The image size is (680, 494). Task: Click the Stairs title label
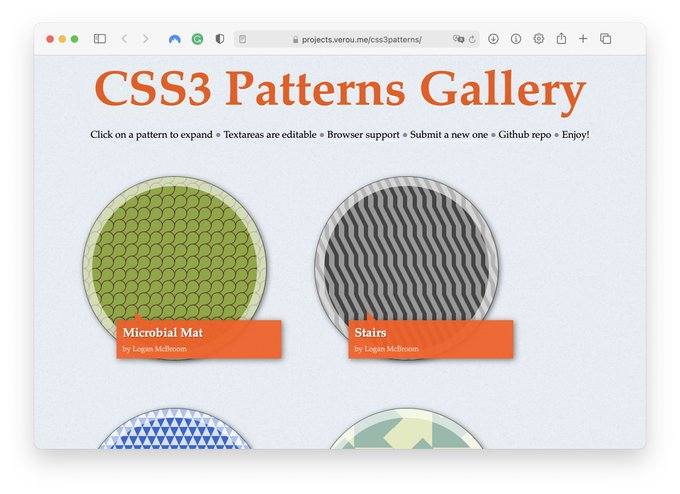pyautogui.click(x=370, y=333)
